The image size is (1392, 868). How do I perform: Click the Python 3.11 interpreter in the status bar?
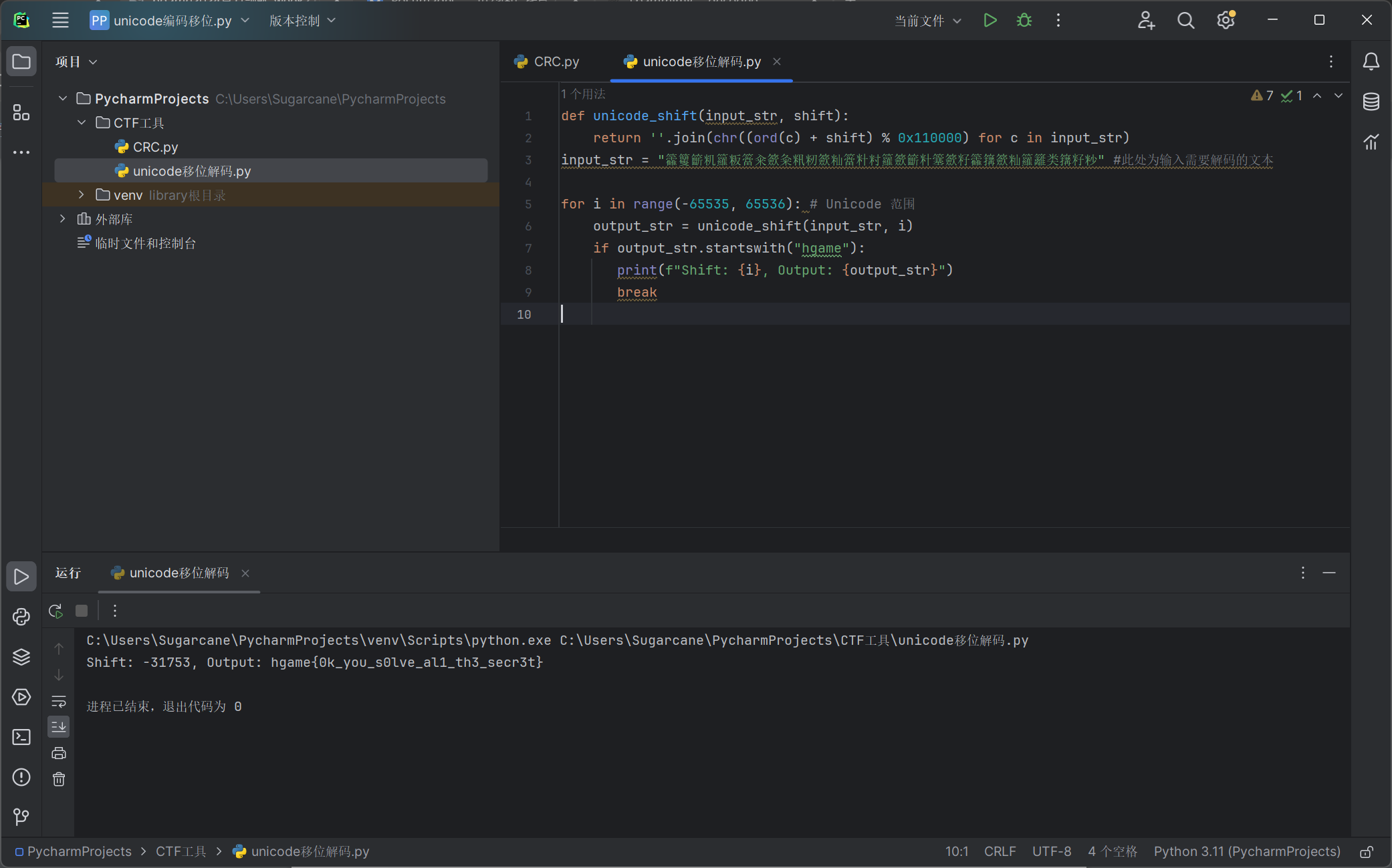pos(1246,851)
